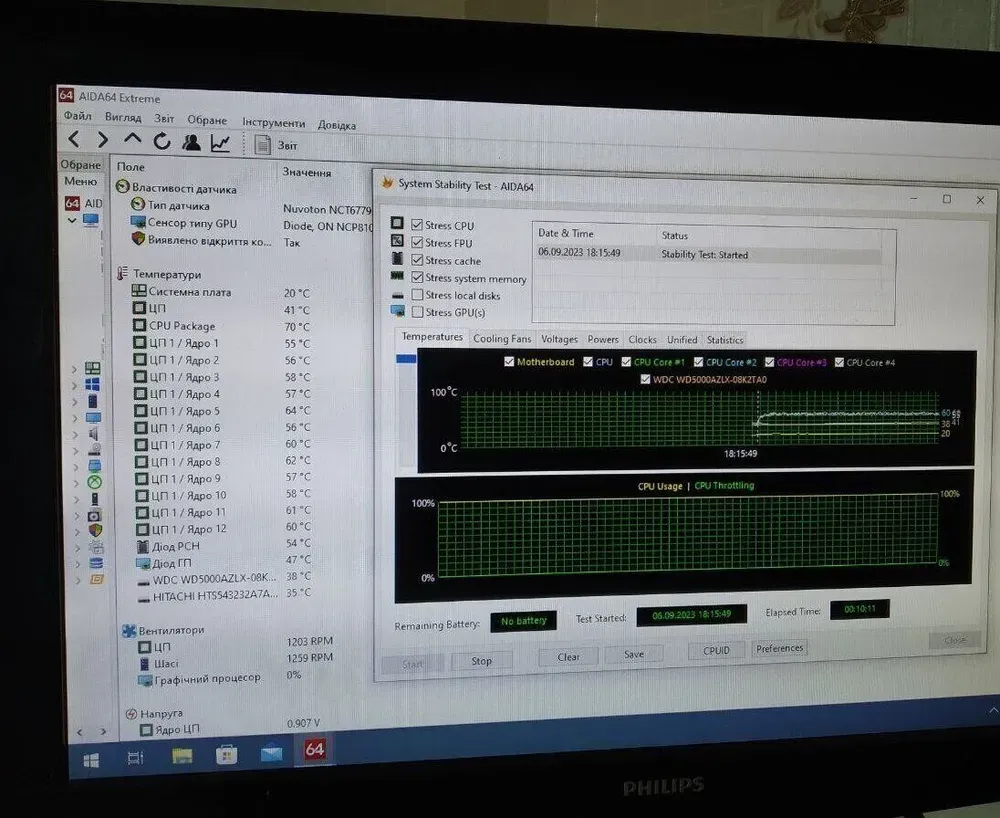
Task: Switch to the Cooling Fans tab
Action: point(502,339)
